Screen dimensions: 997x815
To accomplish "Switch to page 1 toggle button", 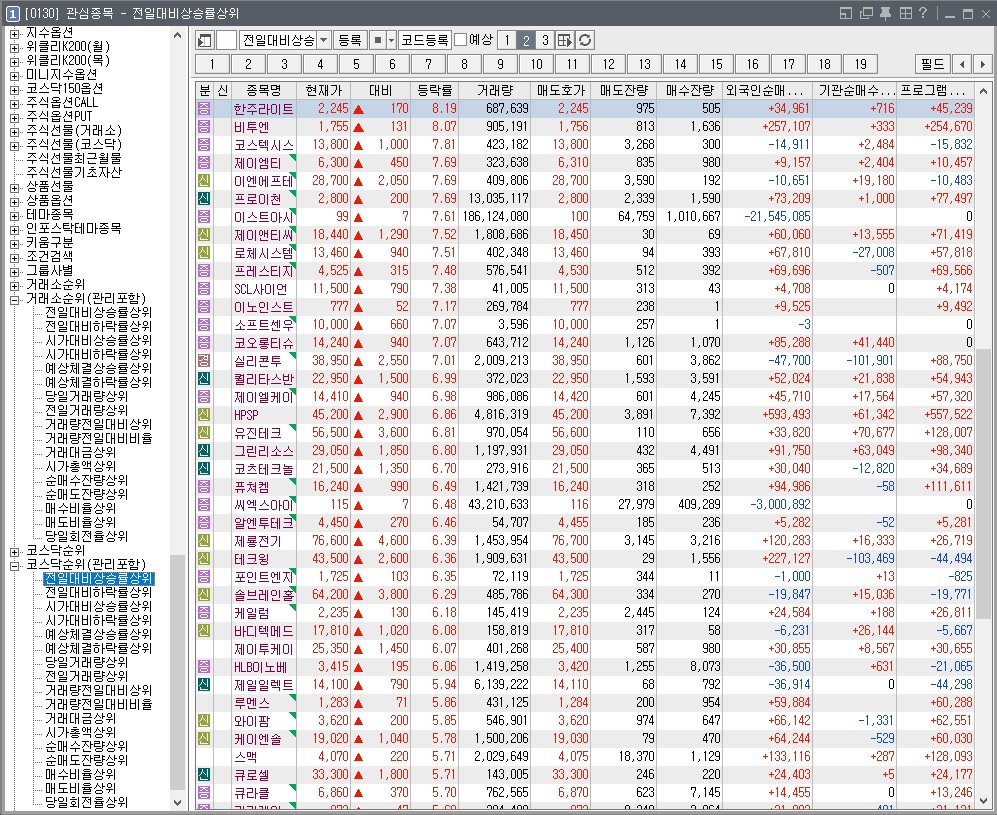I will tap(507, 41).
